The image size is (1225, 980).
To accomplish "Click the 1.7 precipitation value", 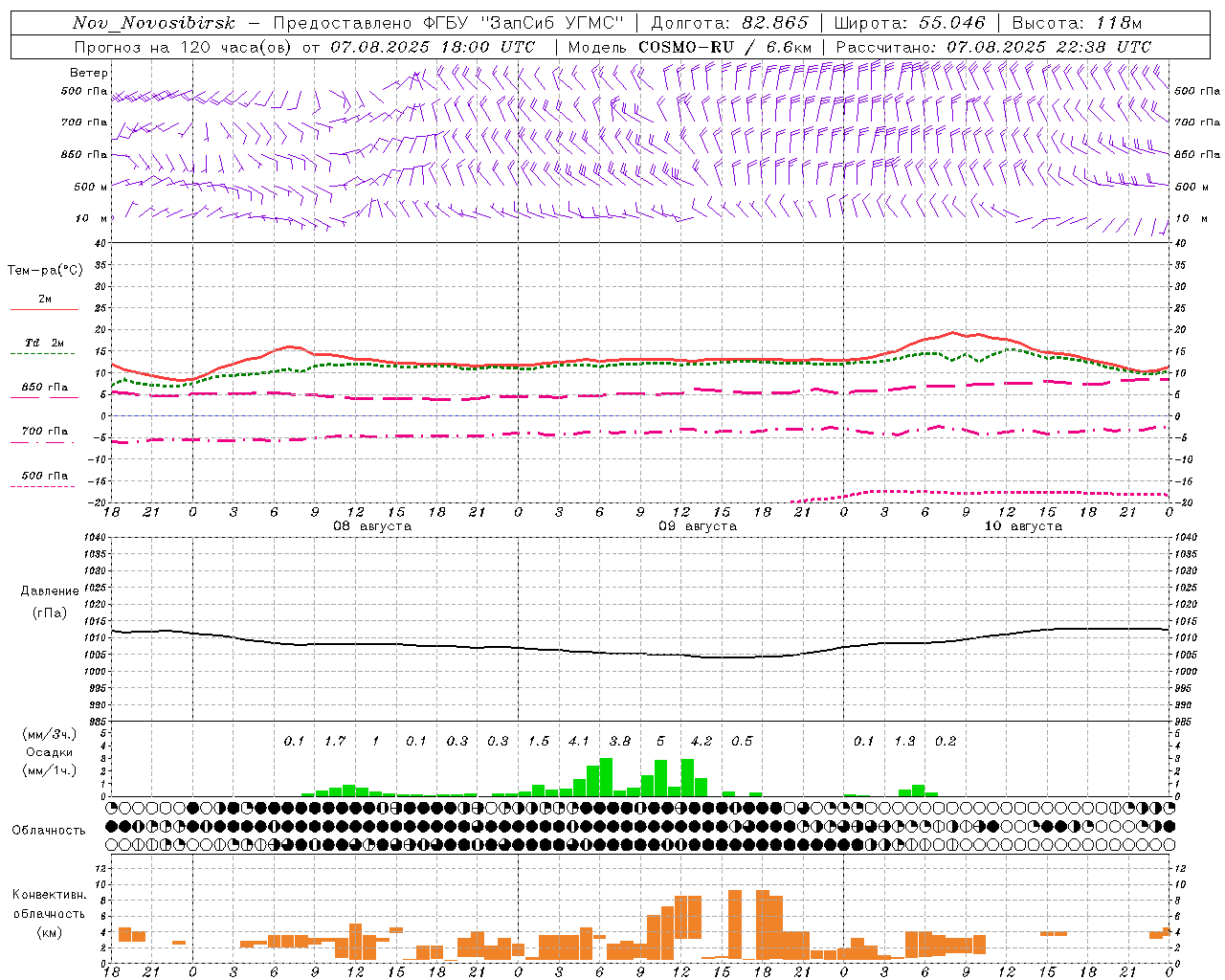I will click(335, 741).
